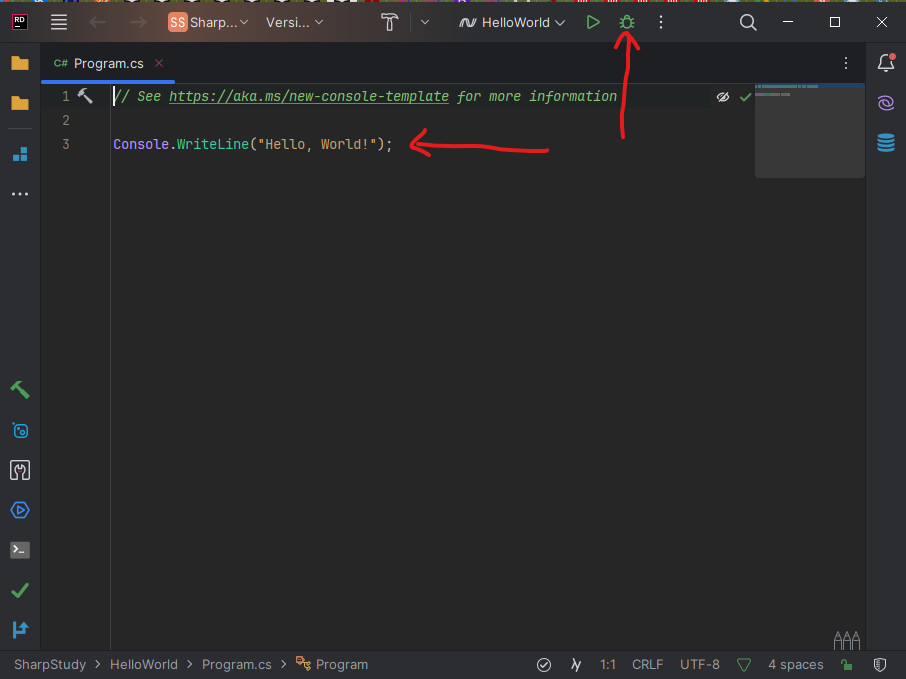Image resolution: width=906 pixels, height=679 pixels.
Task: Change the CRLF line separator
Action: pos(647,665)
